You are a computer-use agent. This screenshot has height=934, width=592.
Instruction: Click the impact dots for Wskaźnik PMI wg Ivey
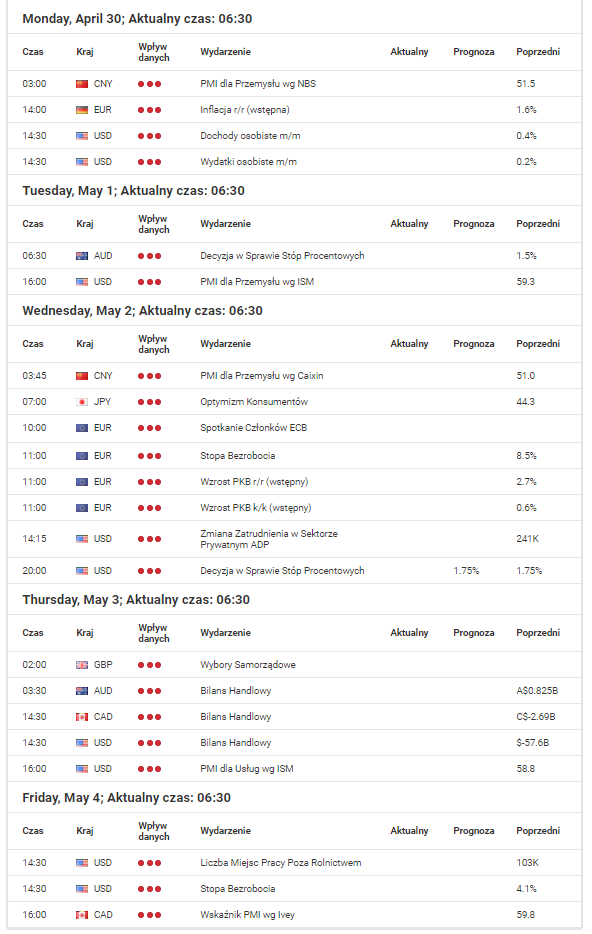coord(149,916)
